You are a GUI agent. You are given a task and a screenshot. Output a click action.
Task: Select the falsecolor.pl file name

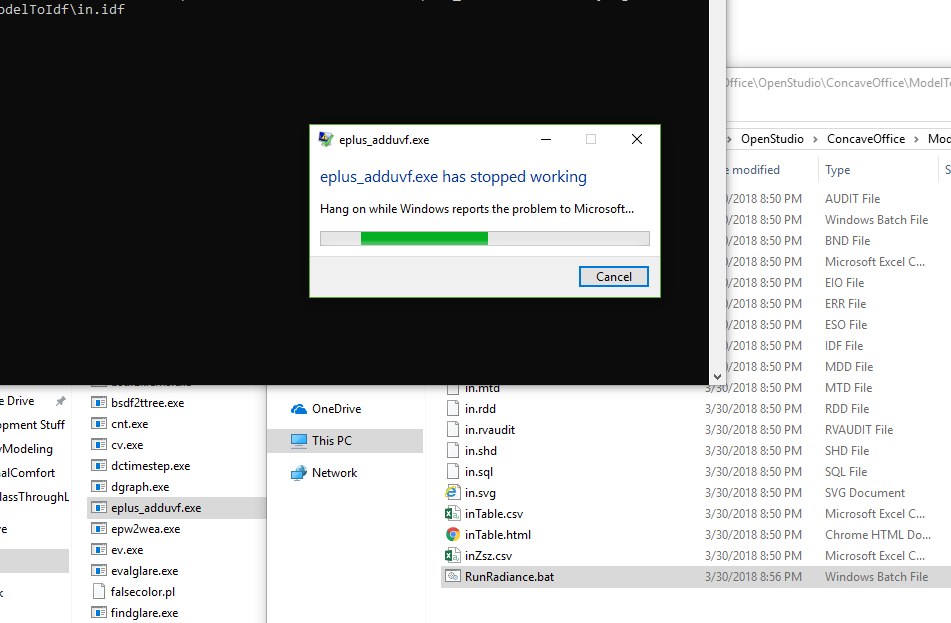(143, 592)
